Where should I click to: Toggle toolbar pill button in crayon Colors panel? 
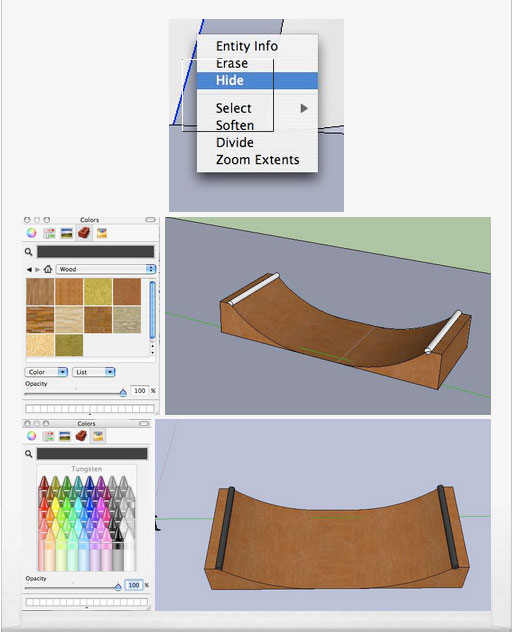point(144,424)
